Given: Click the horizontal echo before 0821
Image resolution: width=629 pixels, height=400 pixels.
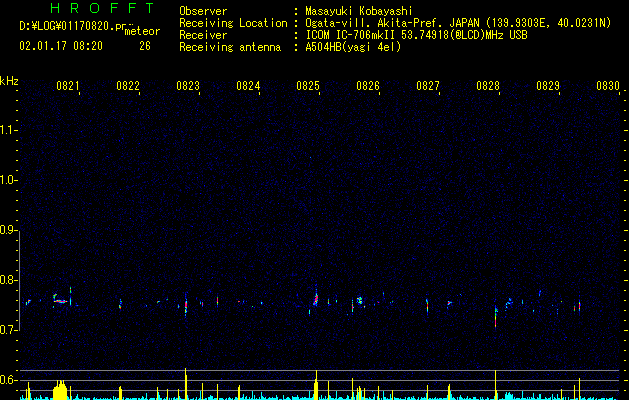Looking at the screenshot, I should point(60,301).
